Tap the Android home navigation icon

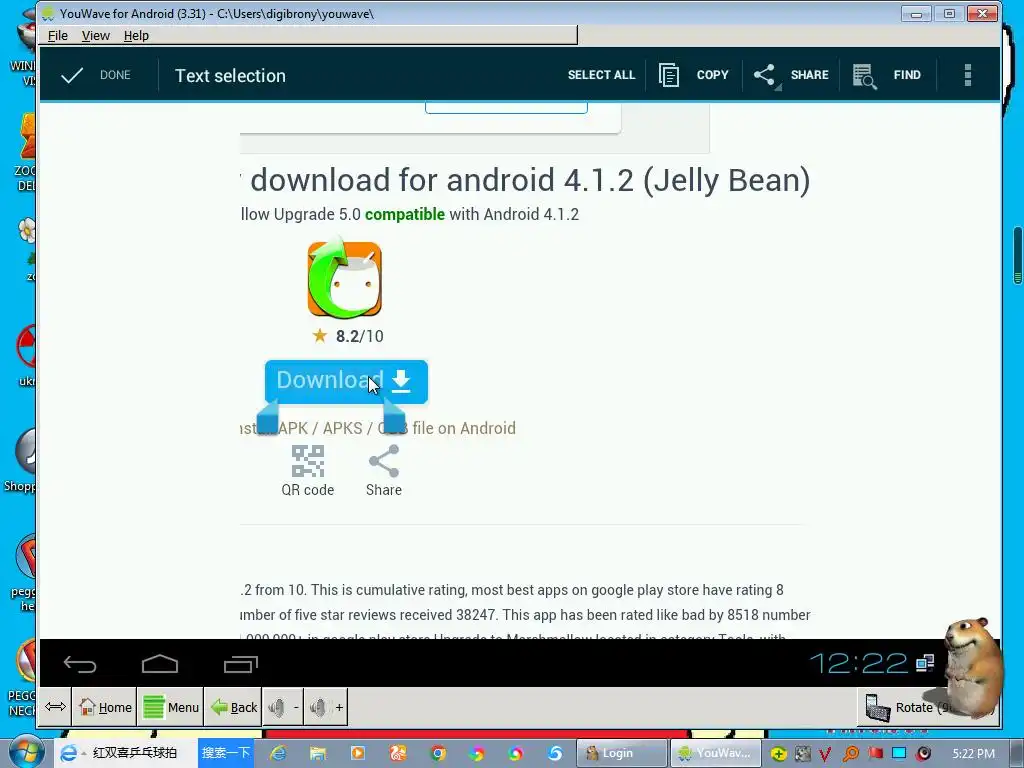(160, 664)
